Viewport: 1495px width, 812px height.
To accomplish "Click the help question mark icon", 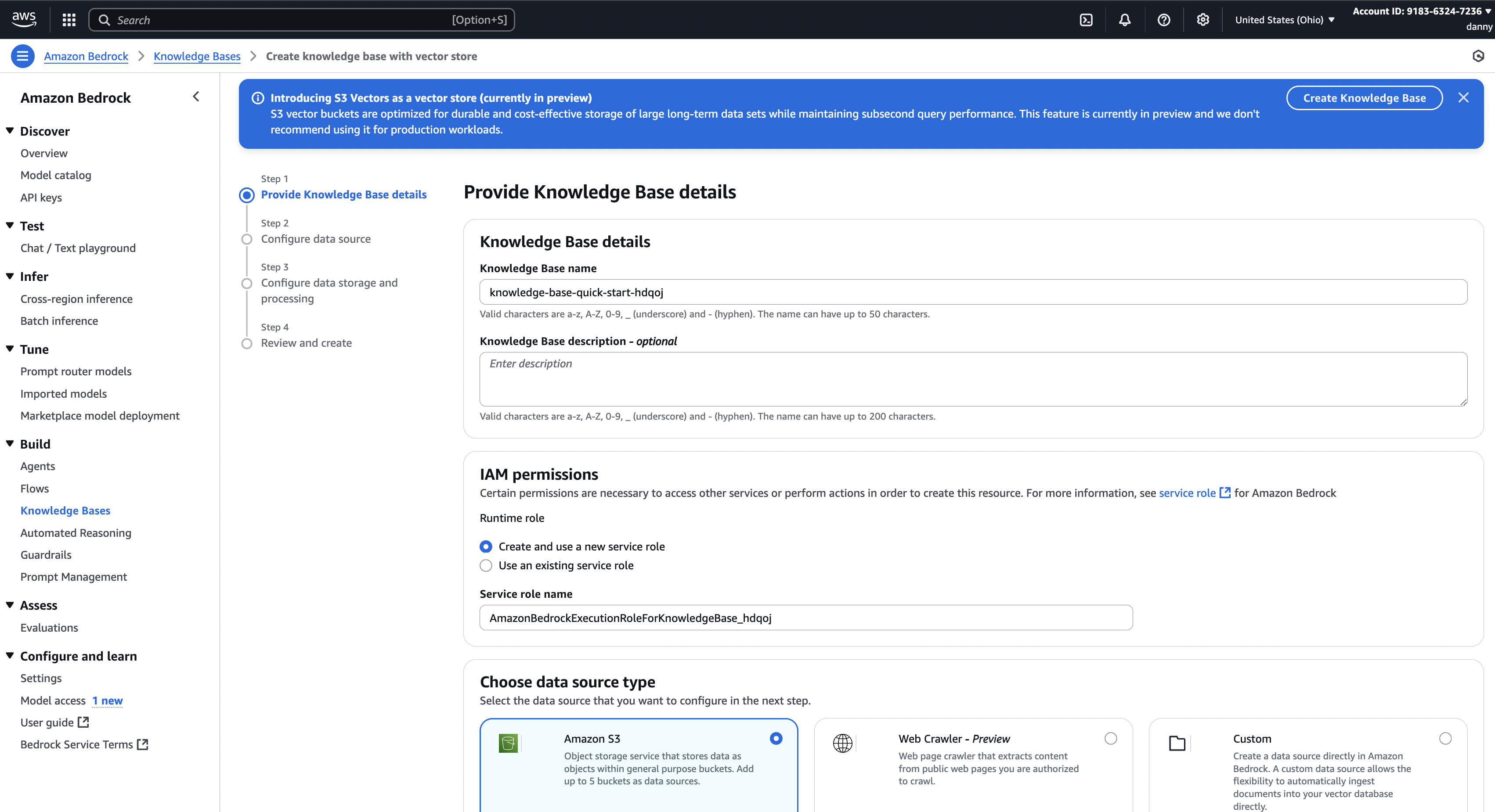I will click(x=1163, y=20).
